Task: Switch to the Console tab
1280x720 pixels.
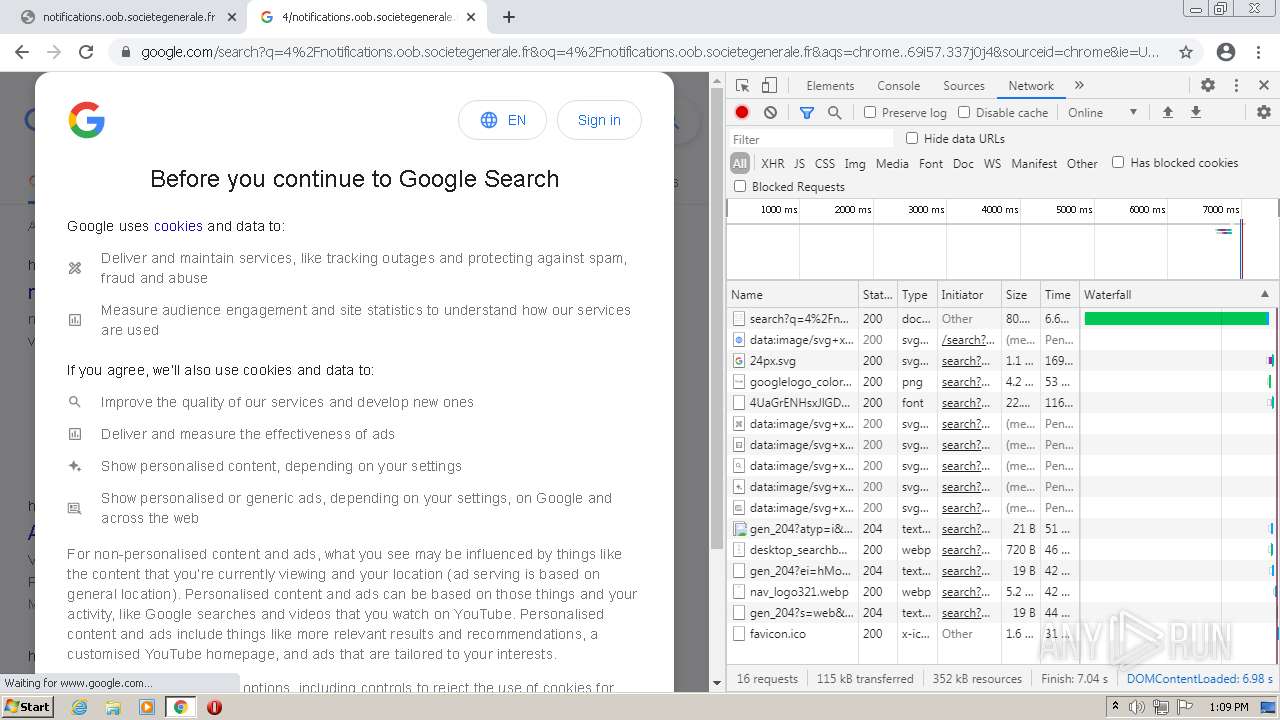Action: [x=898, y=86]
